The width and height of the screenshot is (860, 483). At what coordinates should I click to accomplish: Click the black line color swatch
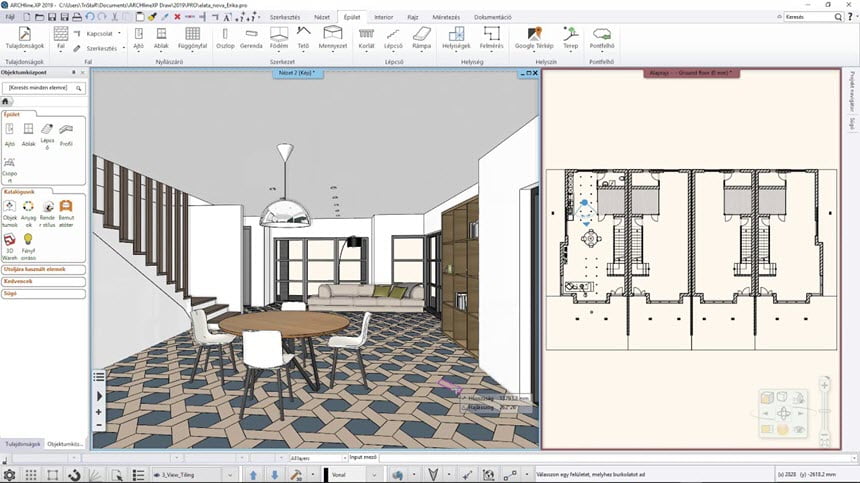click(x=326, y=475)
